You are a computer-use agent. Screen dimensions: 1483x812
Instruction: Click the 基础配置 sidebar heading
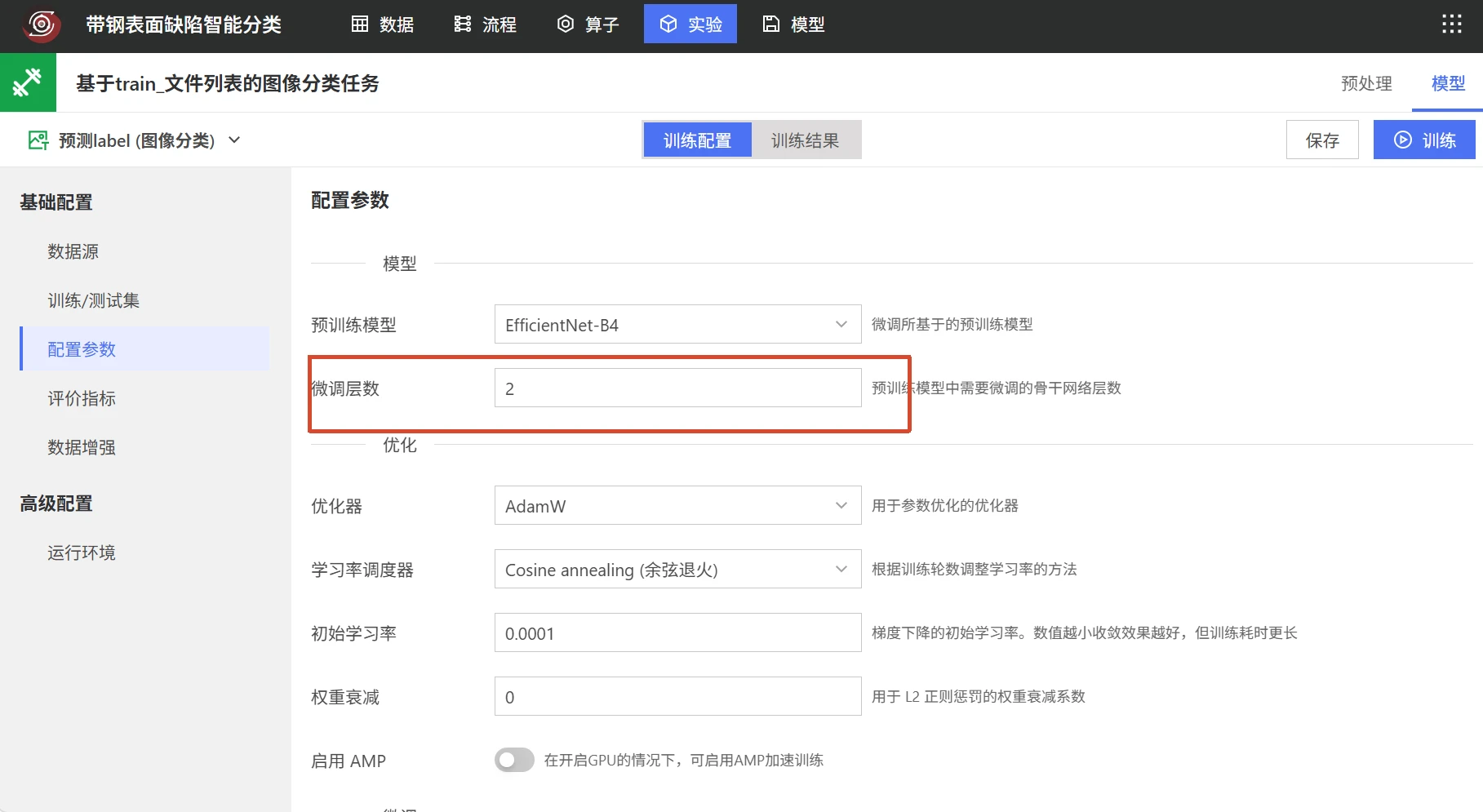pos(56,202)
